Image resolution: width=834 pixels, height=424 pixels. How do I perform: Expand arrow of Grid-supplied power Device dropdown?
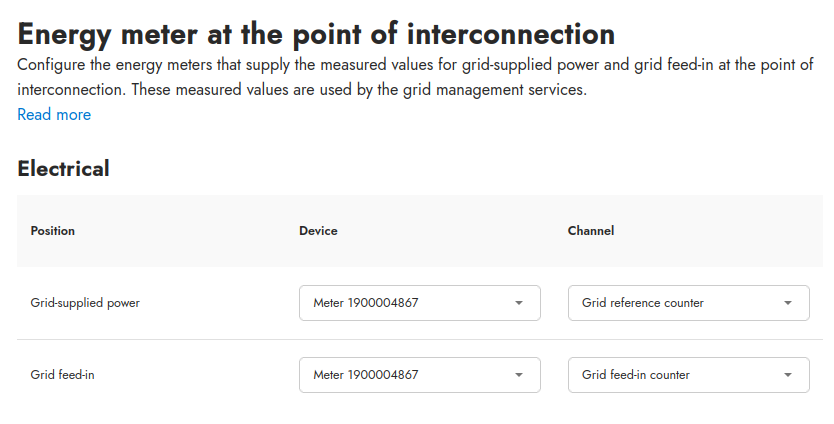tap(519, 303)
